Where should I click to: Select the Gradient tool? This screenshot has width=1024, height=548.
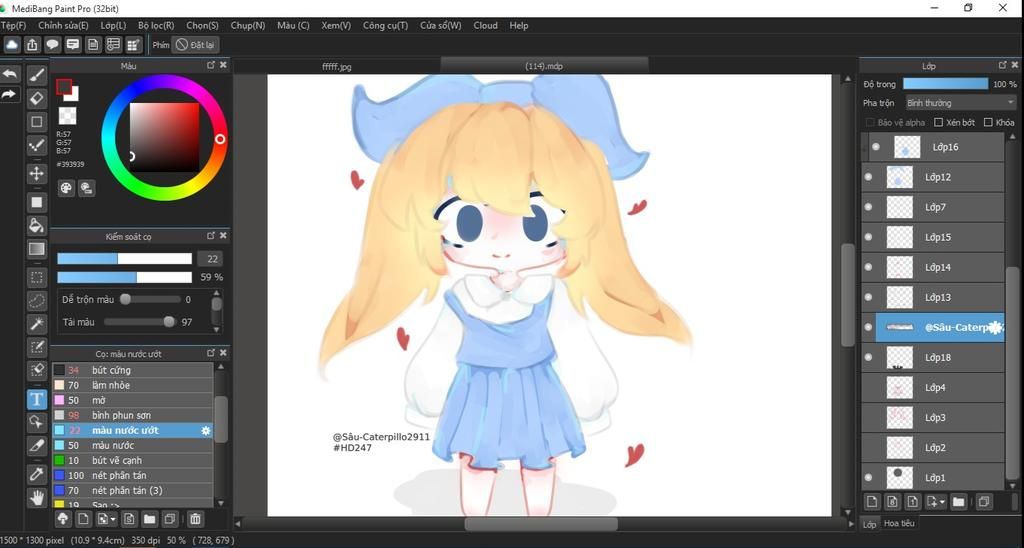37,249
